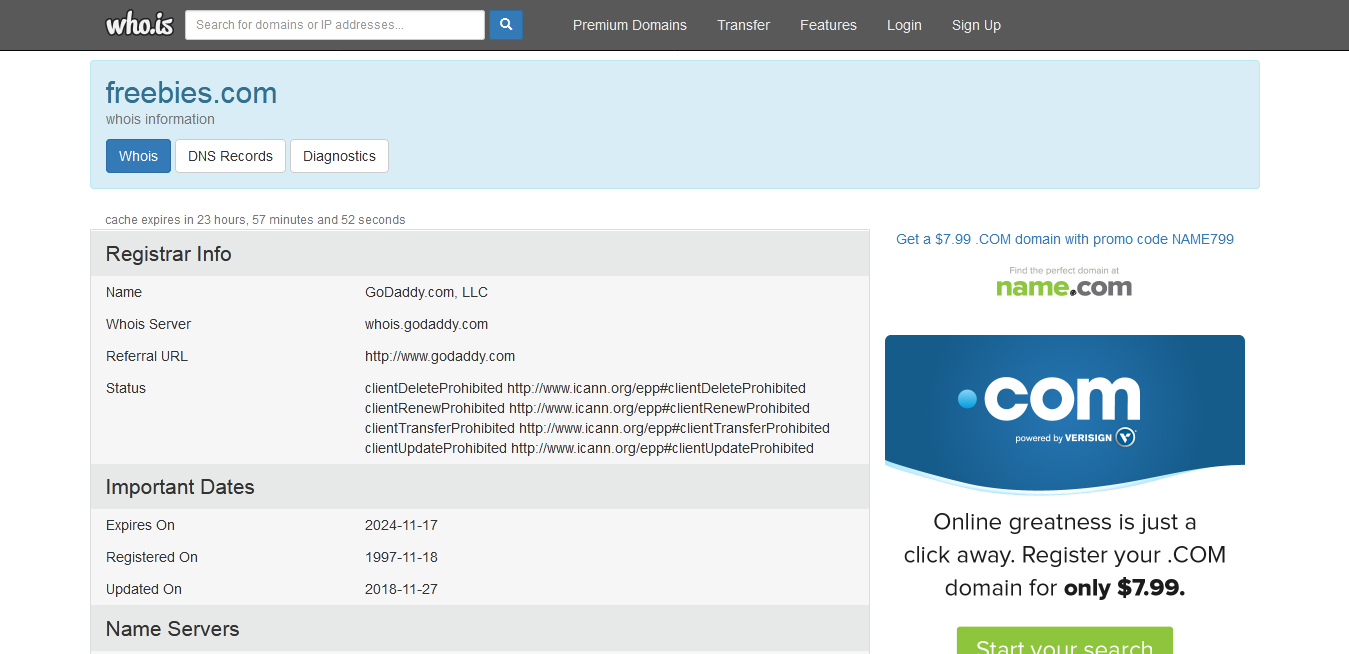Screen dimensions: 1349x654
Task: Switch to the Diagnostics tab
Action: click(x=339, y=156)
